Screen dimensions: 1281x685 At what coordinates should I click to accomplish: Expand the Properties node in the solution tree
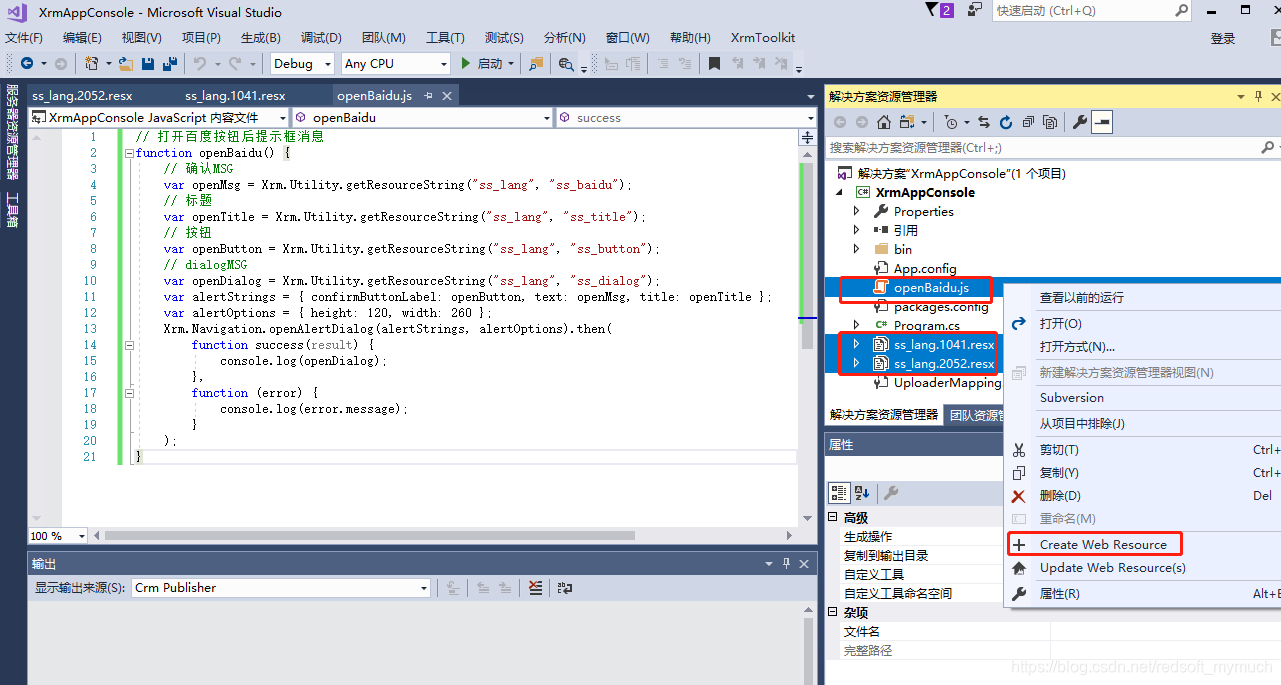click(856, 211)
